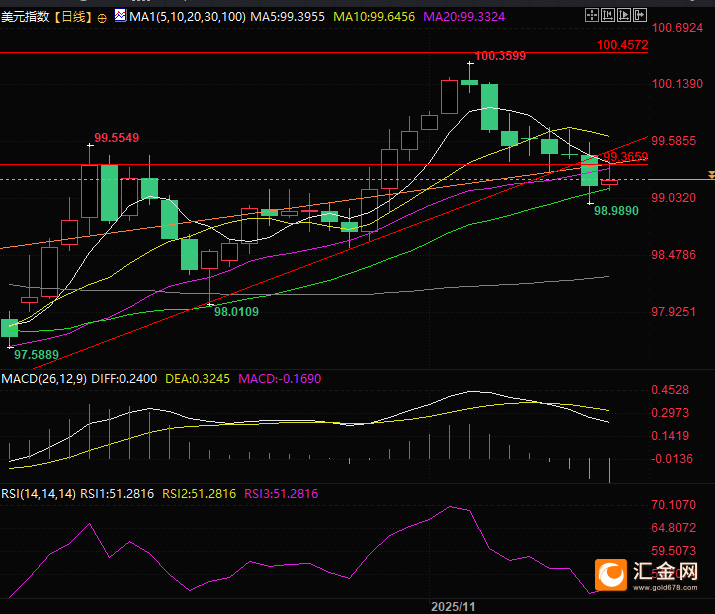Click the 59.5073 RSI axis value

coord(674,551)
